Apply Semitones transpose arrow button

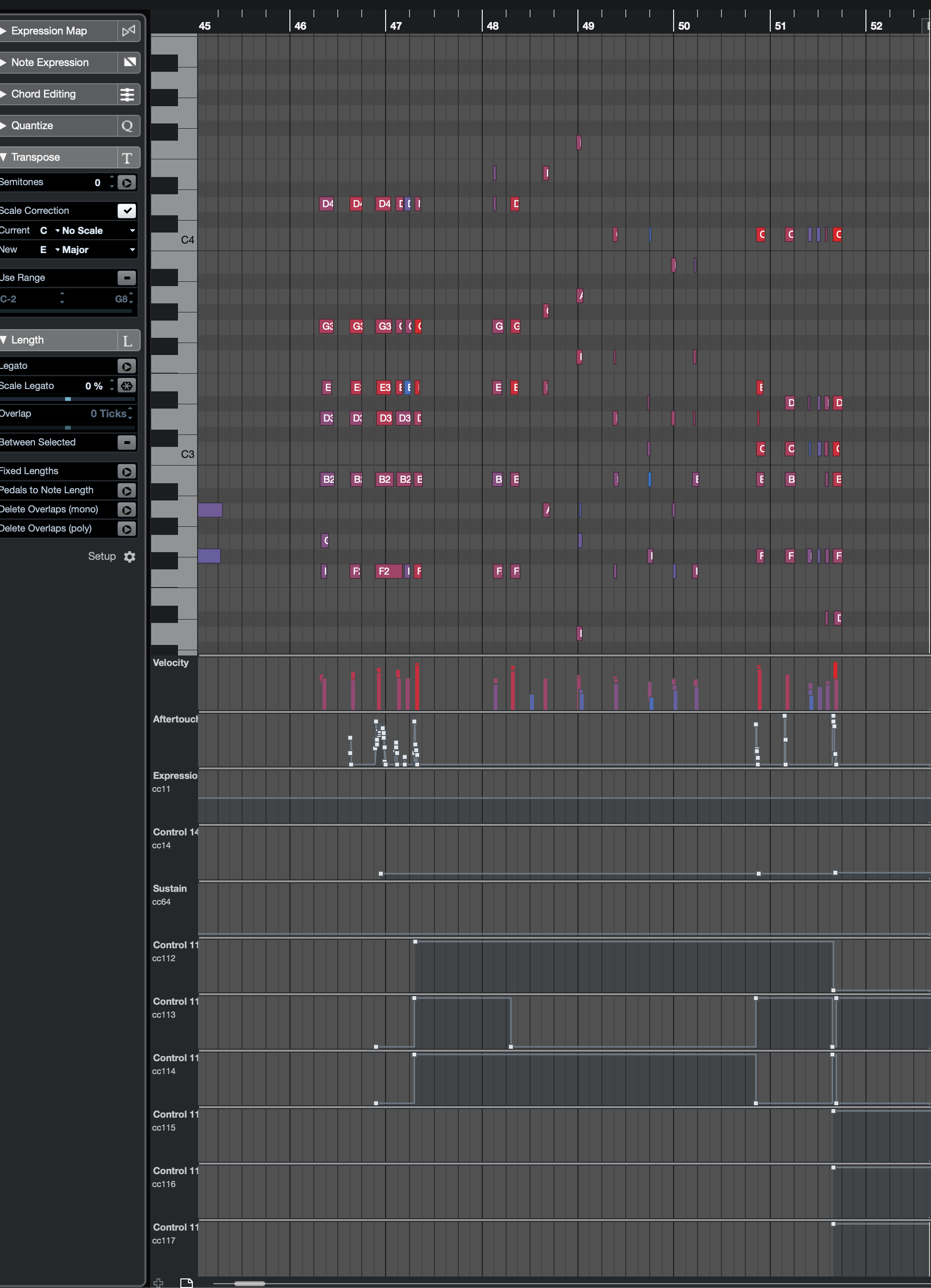[x=127, y=183]
